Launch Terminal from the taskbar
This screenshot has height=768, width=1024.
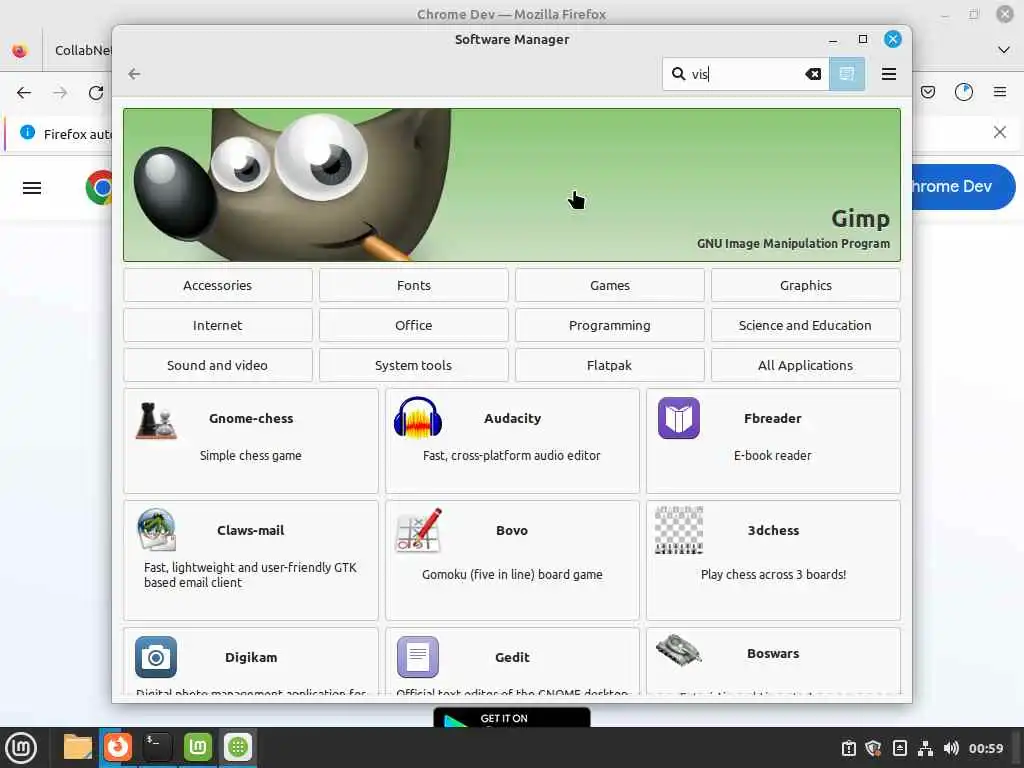point(157,747)
